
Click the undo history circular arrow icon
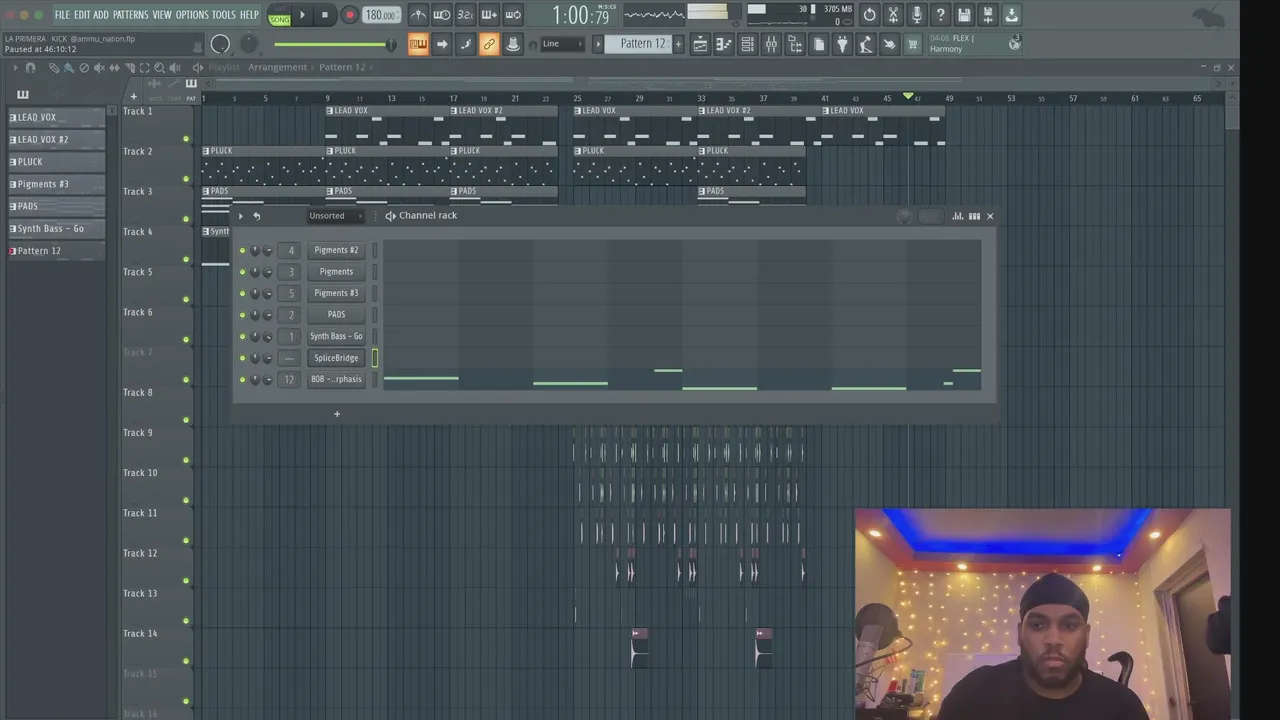click(x=869, y=15)
